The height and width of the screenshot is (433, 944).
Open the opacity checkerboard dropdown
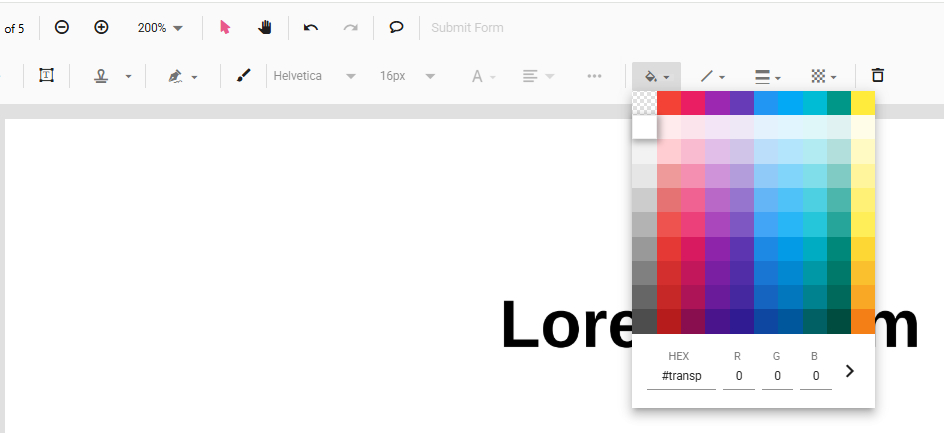(823, 76)
